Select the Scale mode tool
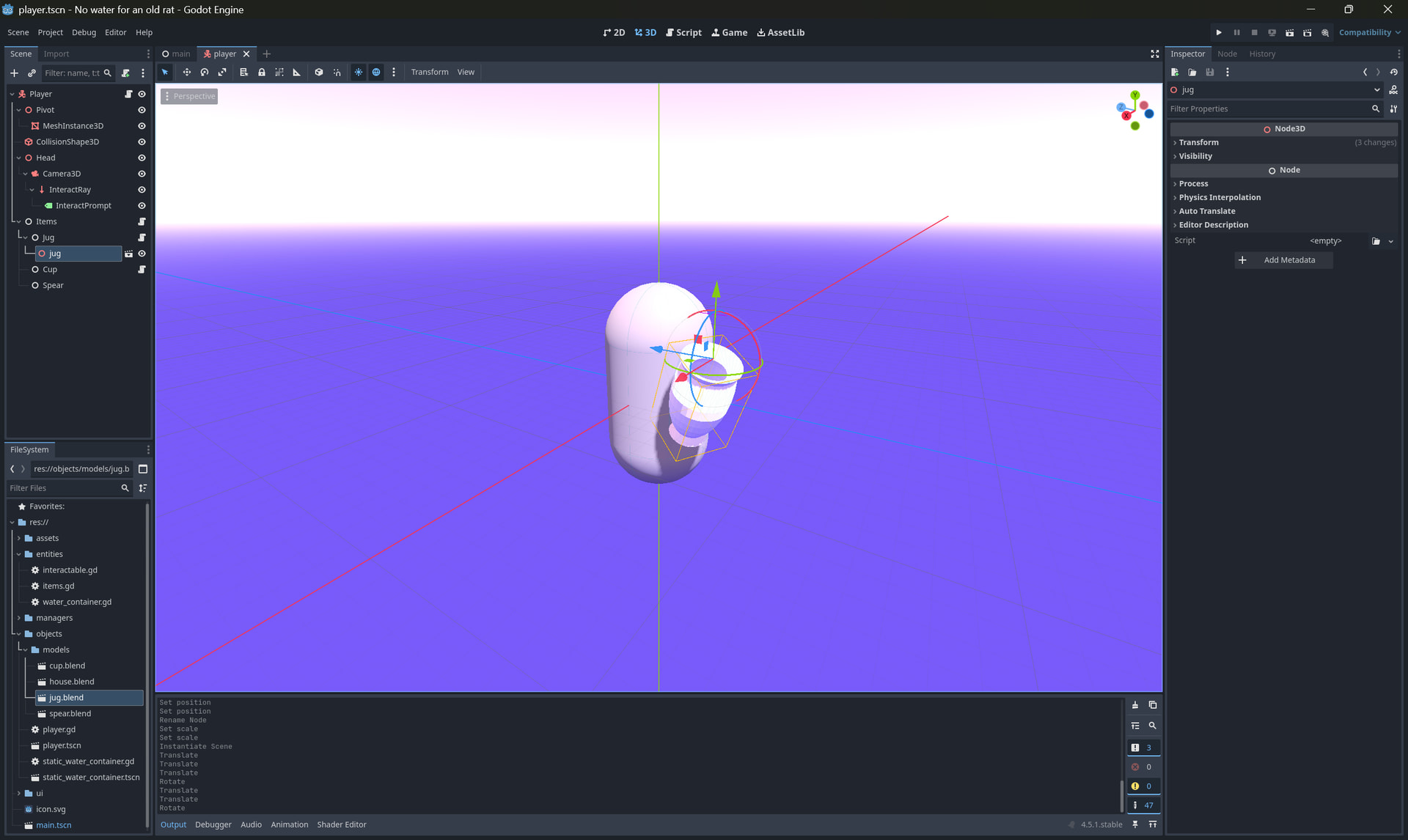This screenshot has width=1408, height=840. coord(222,72)
